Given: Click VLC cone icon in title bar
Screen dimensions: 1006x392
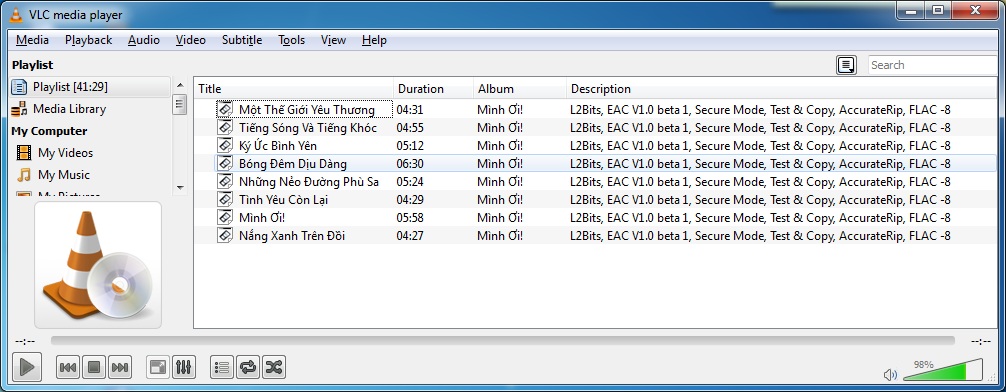Looking at the screenshot, I should coord(16,14).
